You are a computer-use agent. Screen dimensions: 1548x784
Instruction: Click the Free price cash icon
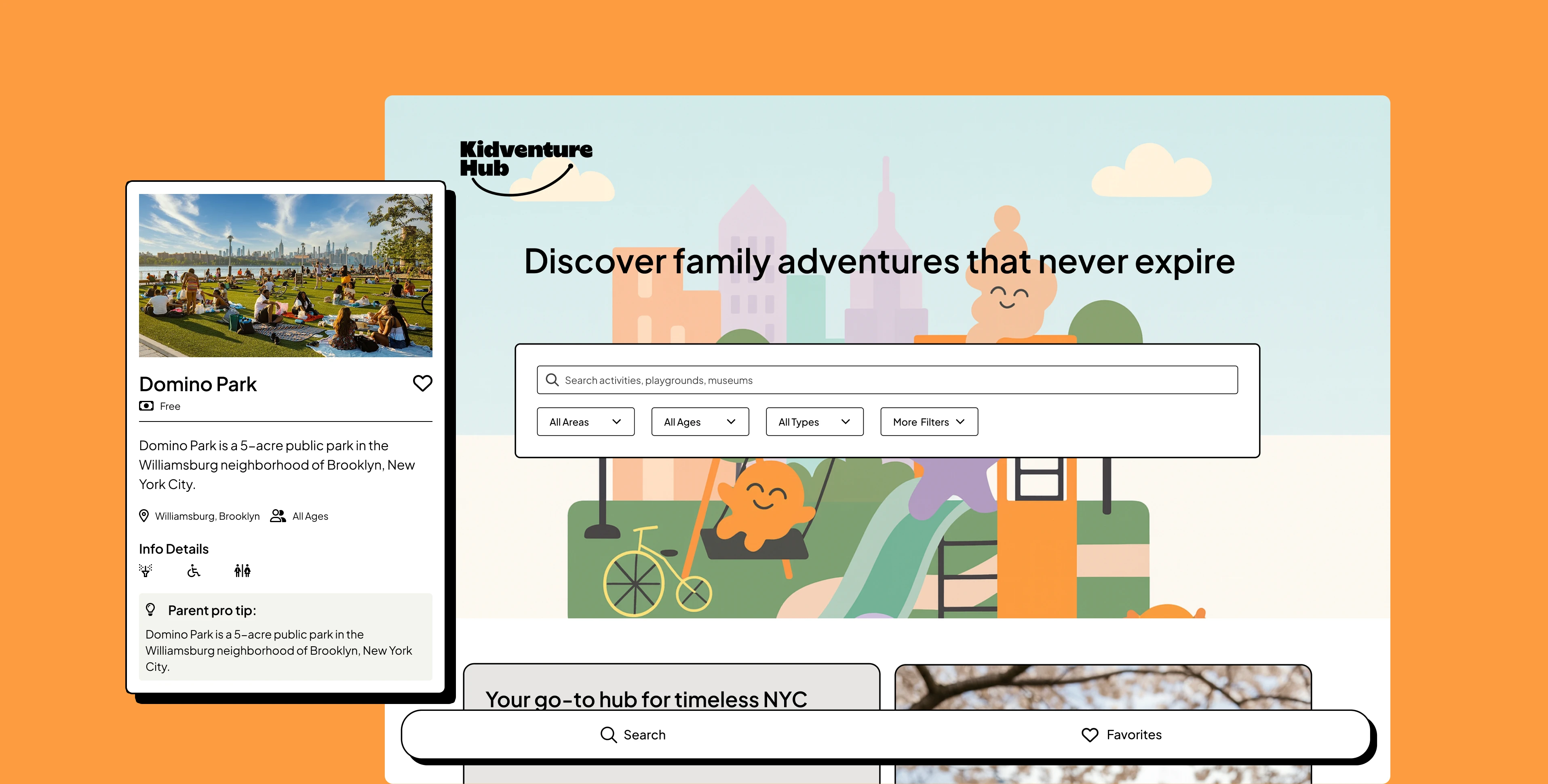[x=146, y=406]
